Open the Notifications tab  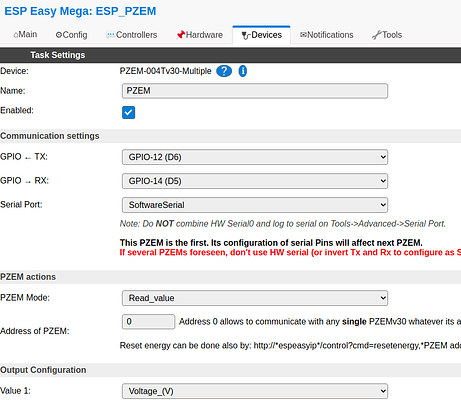327,35
